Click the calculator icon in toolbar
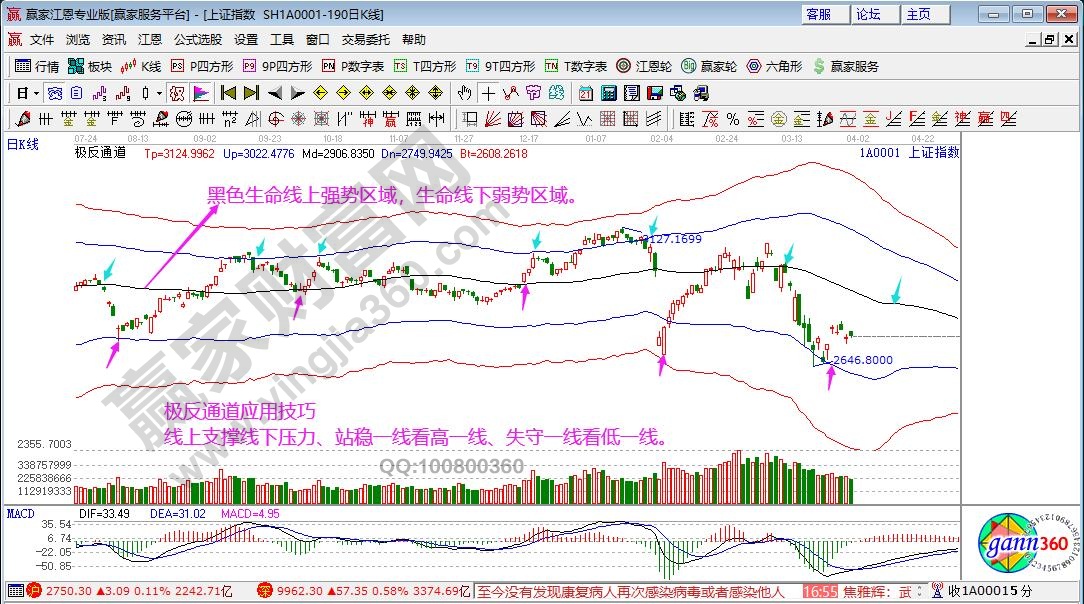 608,93
